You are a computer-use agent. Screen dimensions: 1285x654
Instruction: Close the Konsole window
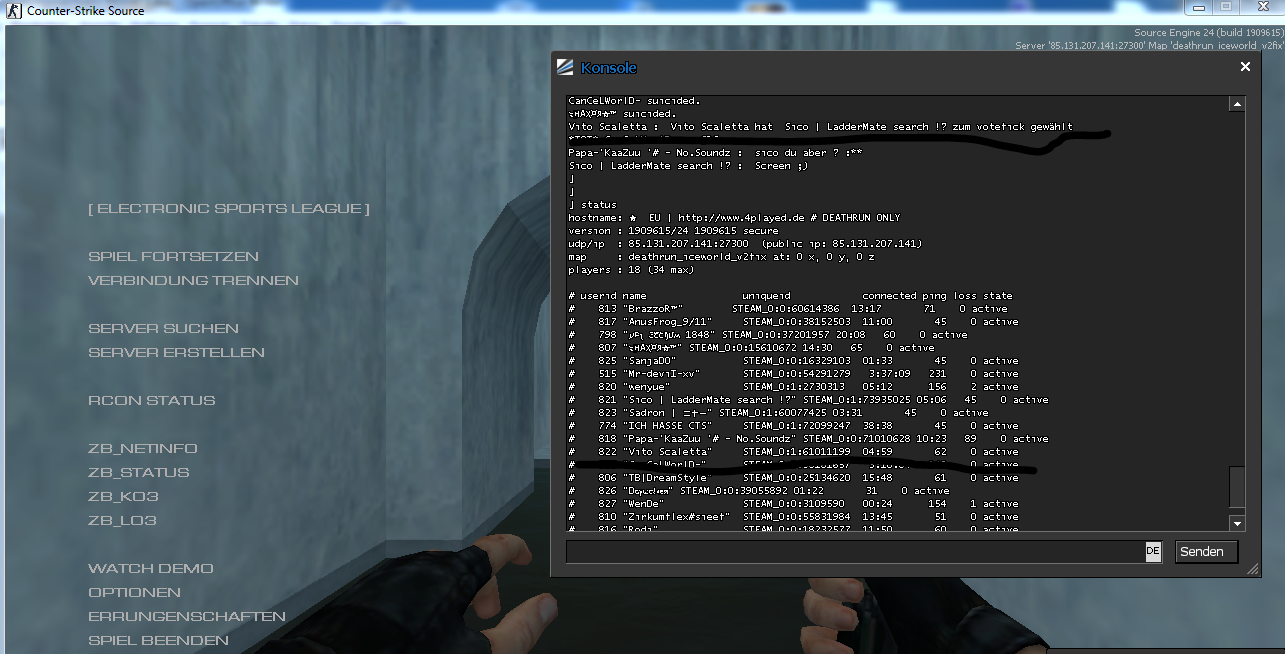click(x=1245, y=67)
